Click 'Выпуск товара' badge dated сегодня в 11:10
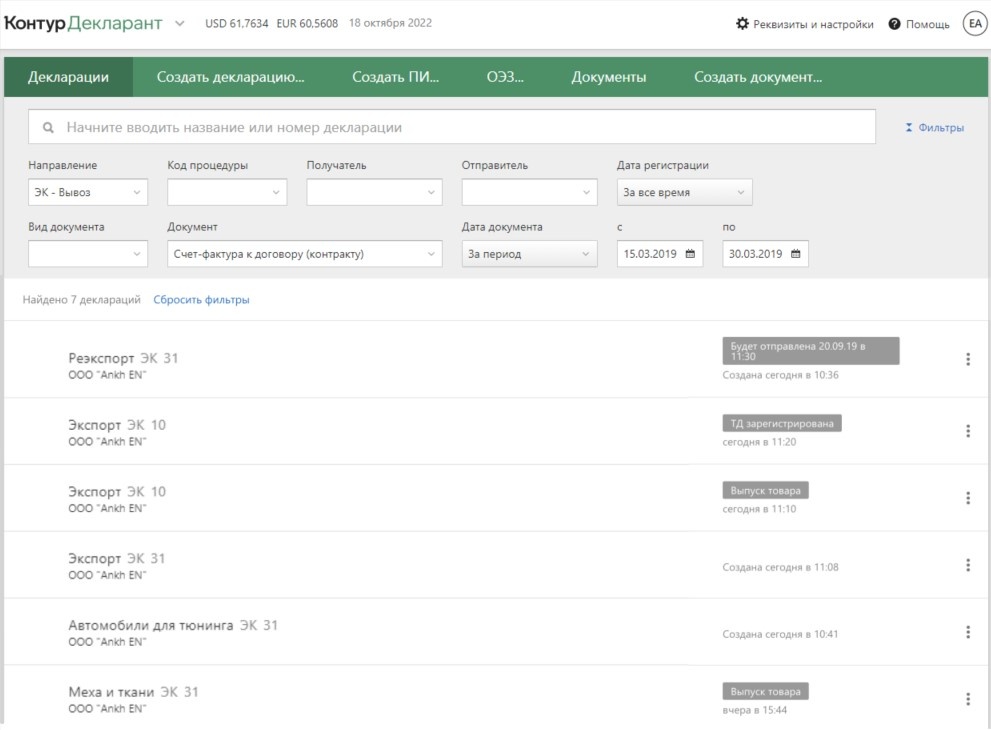 click(765, 490)
